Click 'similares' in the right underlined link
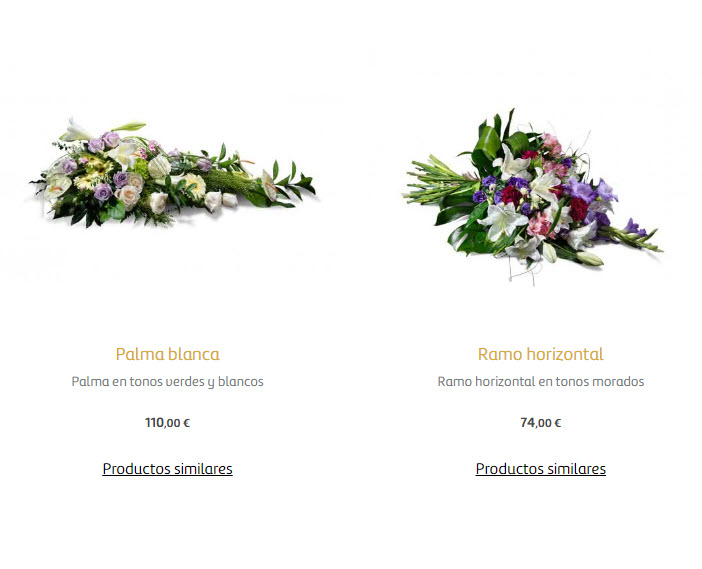This screenshot has width=702, height=569. click(576, 469)
